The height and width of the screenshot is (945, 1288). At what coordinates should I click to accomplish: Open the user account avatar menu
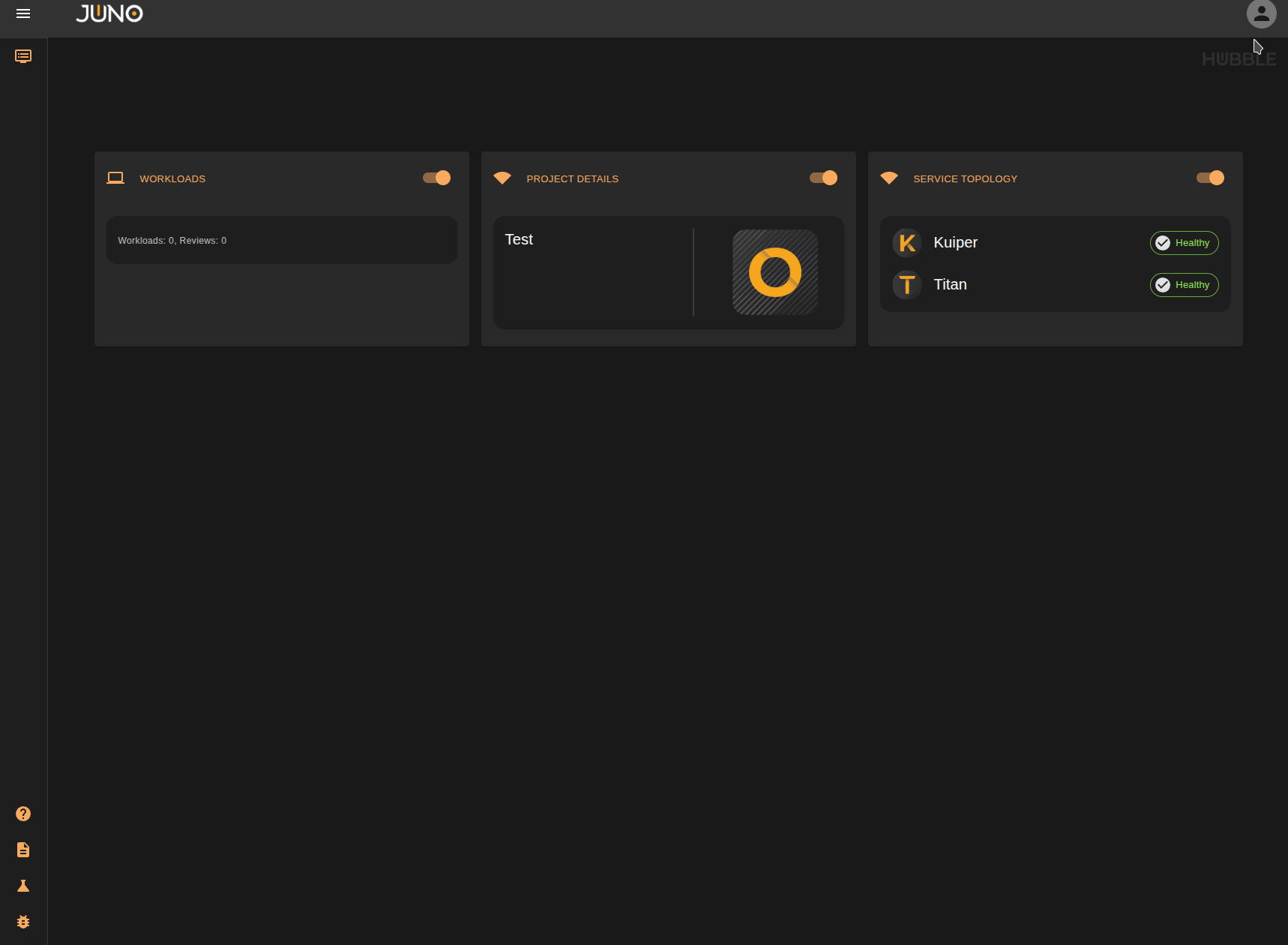click(1261, 13)
